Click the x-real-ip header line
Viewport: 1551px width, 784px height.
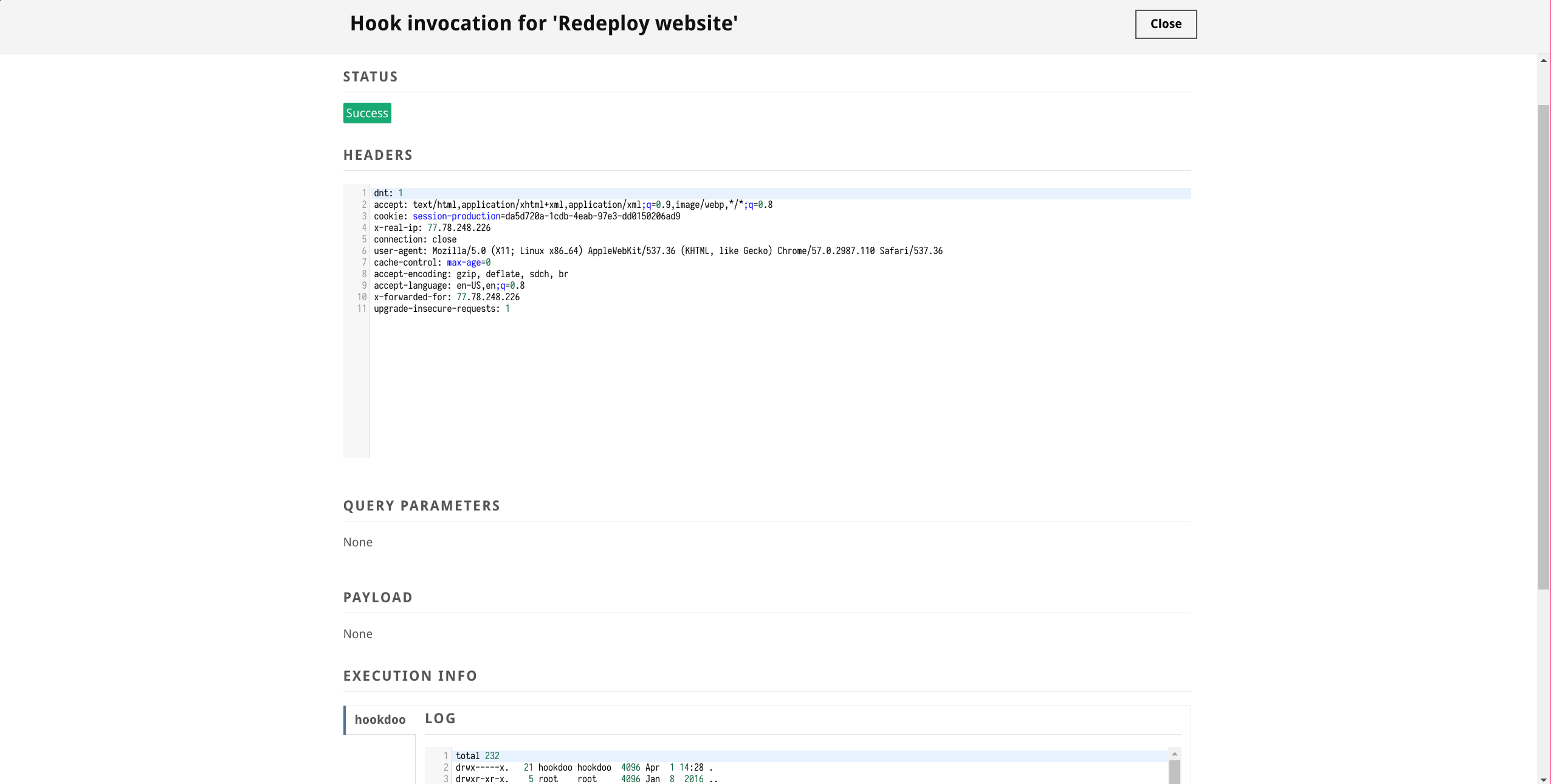pos(432,228)
